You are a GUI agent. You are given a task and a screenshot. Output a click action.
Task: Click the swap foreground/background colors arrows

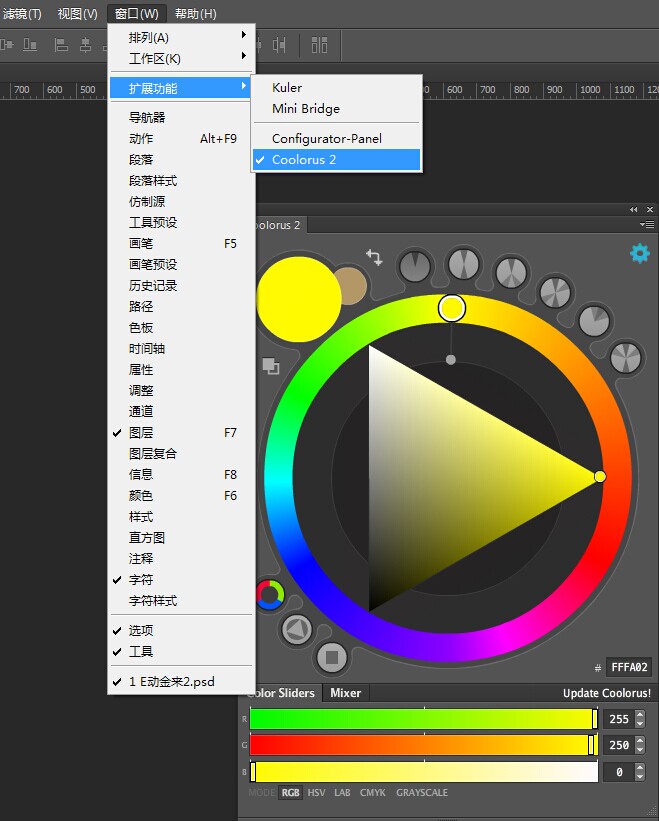(x=374, y=257)
